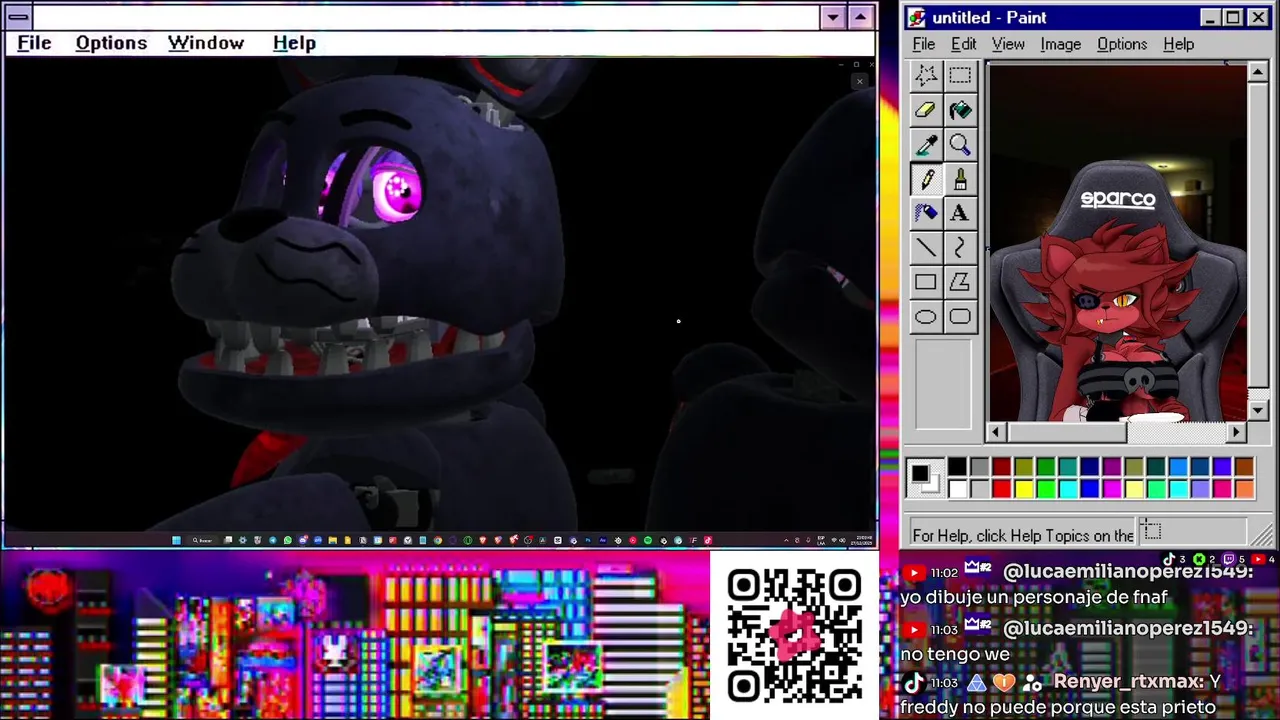Select the Free-Form Select tool in Paint

pyautogui.click(x=926, y=76)
